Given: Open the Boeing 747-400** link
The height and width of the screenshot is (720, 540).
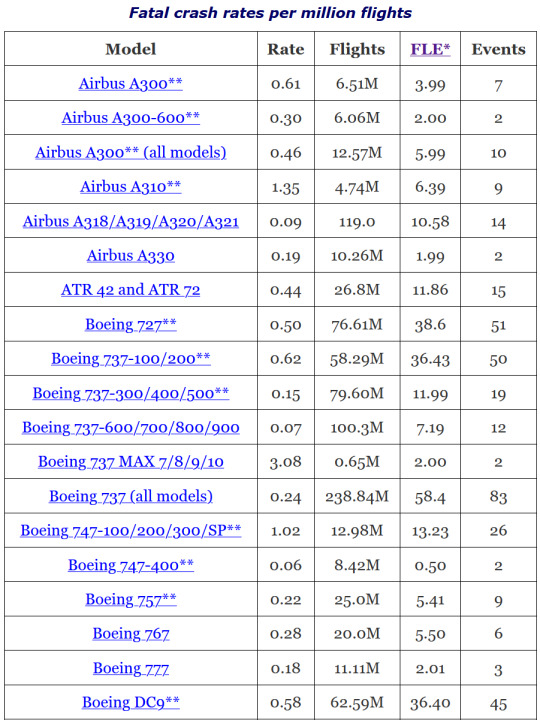Looking at the screenshot, I should click(x=130, y=565).
